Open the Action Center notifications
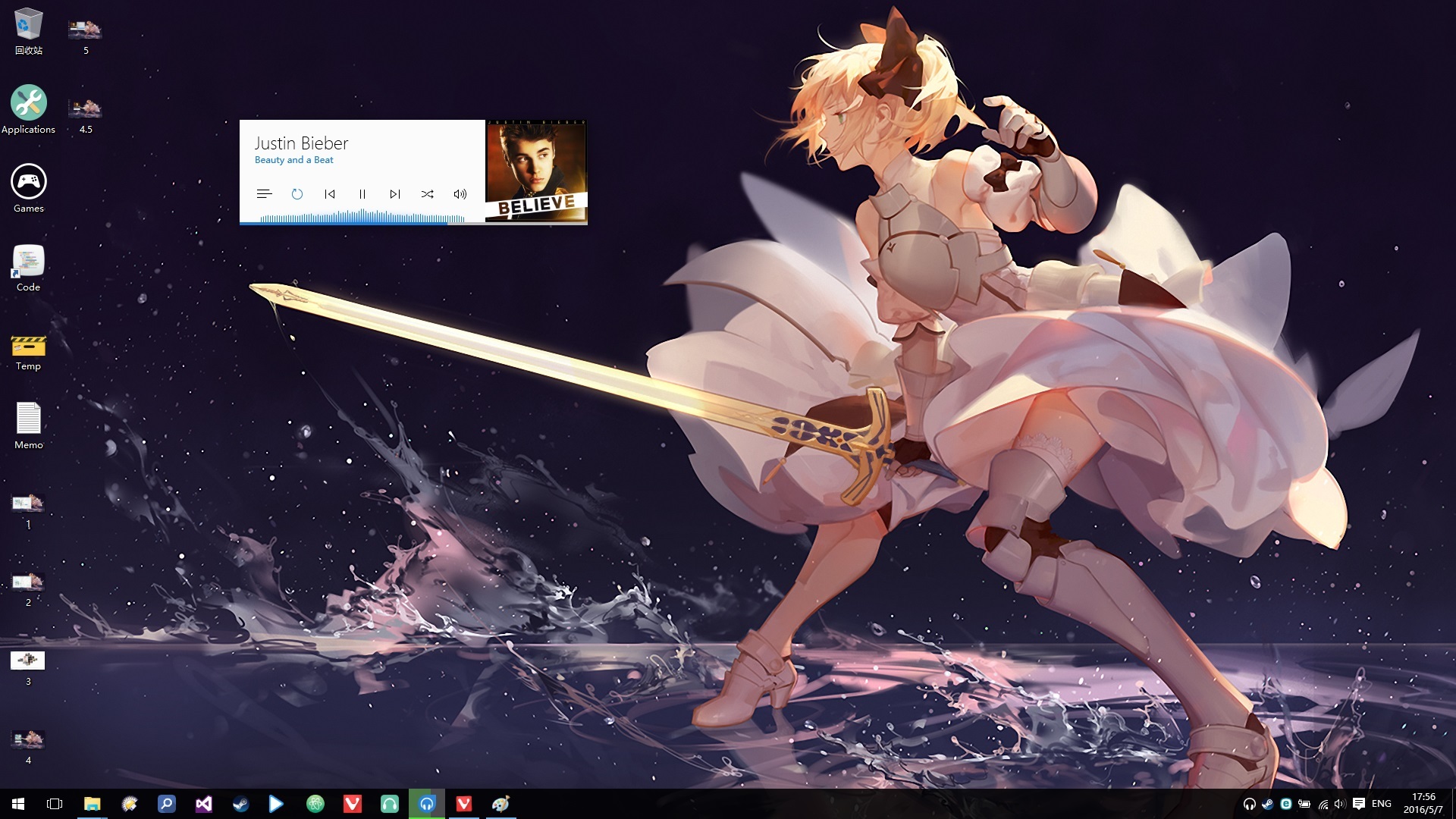Image resolution: width=1456 pixels, height=819 pixels. (1358, 804)
